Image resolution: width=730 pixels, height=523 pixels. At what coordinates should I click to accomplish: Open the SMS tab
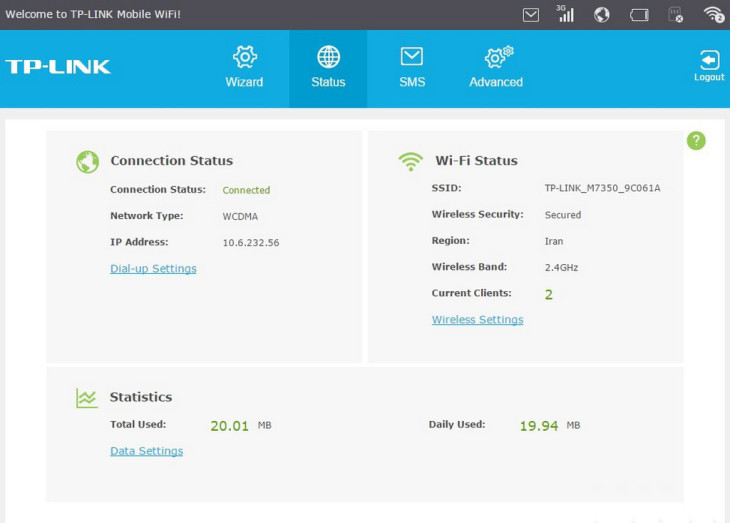[412, 69]
